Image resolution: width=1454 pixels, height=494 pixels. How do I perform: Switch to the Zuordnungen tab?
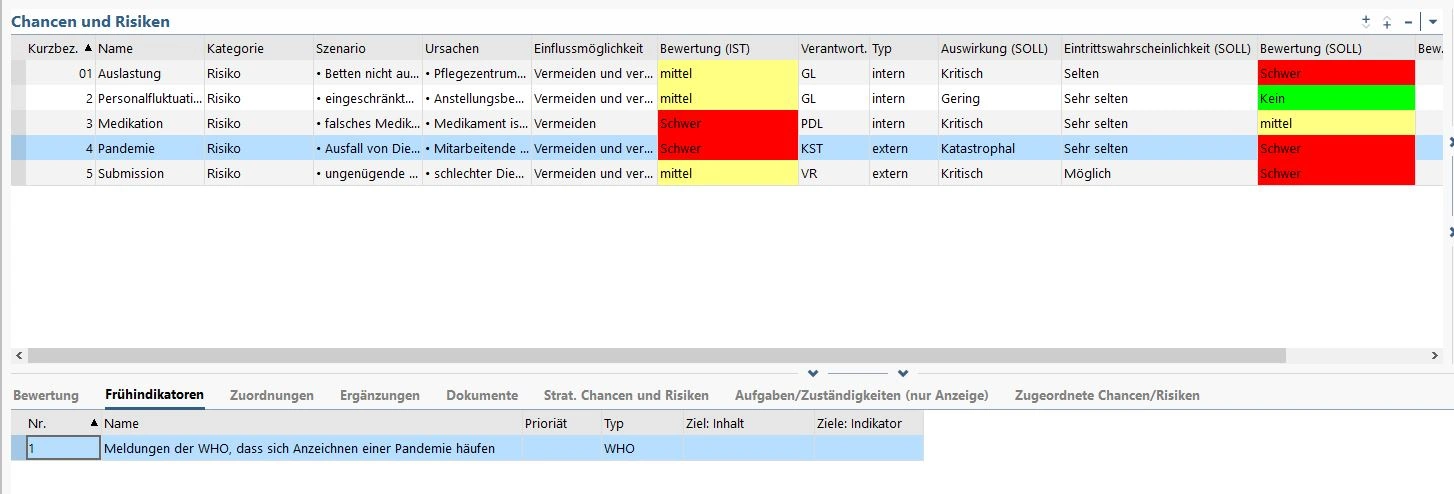[x=271, y=395]
